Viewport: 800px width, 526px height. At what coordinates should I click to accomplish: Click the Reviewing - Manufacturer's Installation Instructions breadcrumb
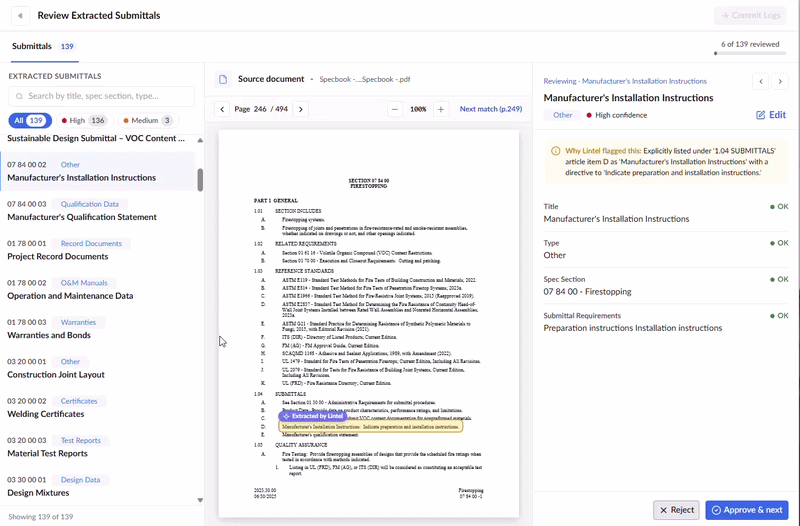625,81
